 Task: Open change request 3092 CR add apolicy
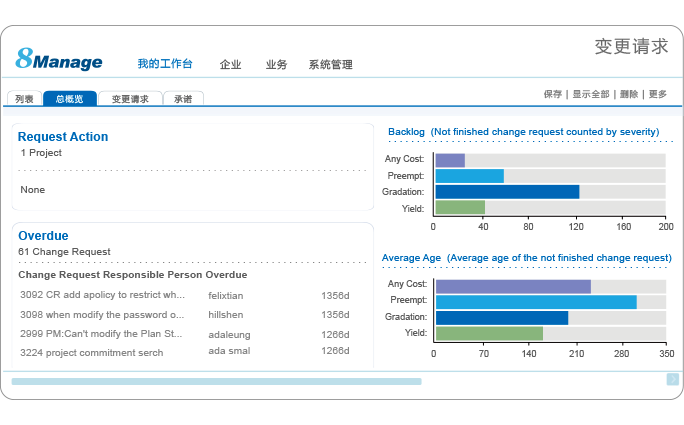coord(102,295)
